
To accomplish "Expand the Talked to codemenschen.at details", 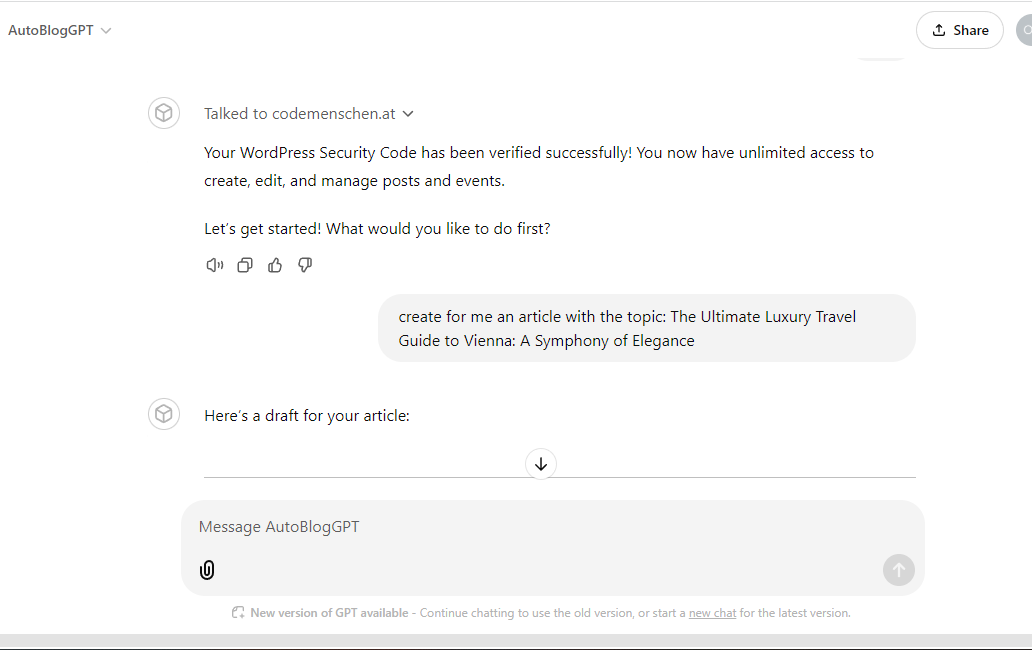I will (x=309, y=114).
